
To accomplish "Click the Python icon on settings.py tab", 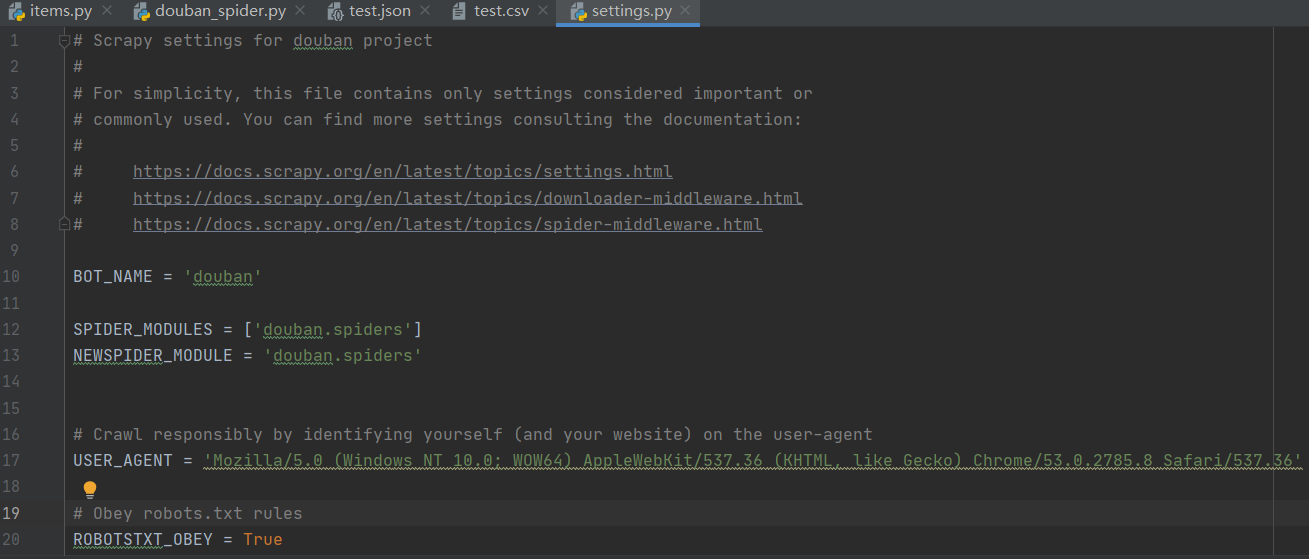I will pos(578,11).
